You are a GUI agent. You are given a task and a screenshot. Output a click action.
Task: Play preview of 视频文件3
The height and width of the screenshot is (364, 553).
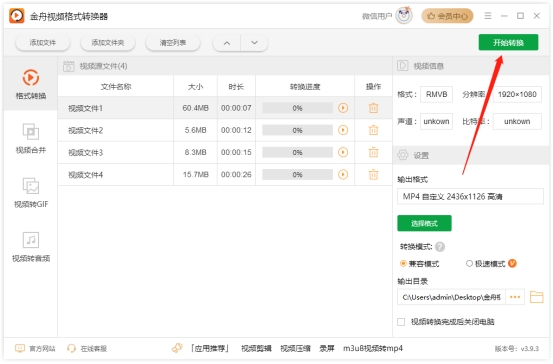[343, 152]
